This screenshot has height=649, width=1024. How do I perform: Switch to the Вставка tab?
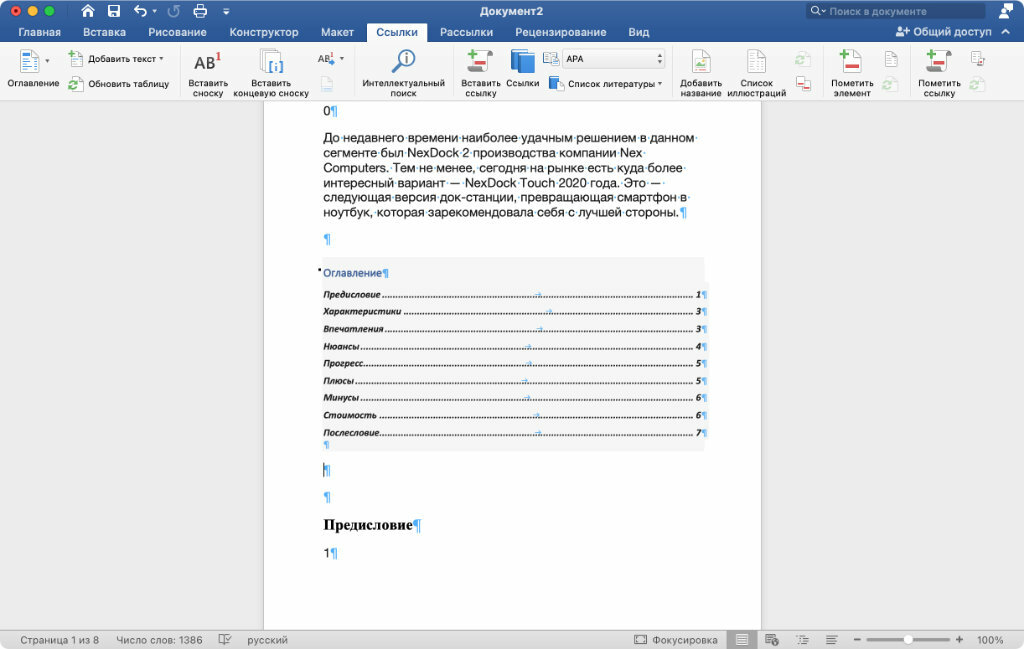pyautogui.click(x=104, y=32)
